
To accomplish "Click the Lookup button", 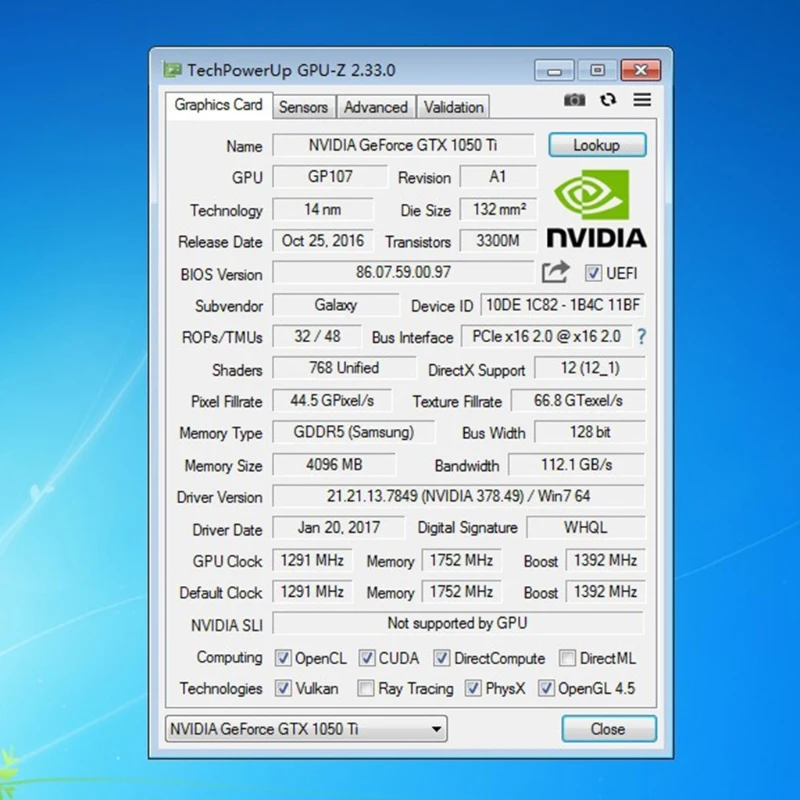I will tap(597, 145).
